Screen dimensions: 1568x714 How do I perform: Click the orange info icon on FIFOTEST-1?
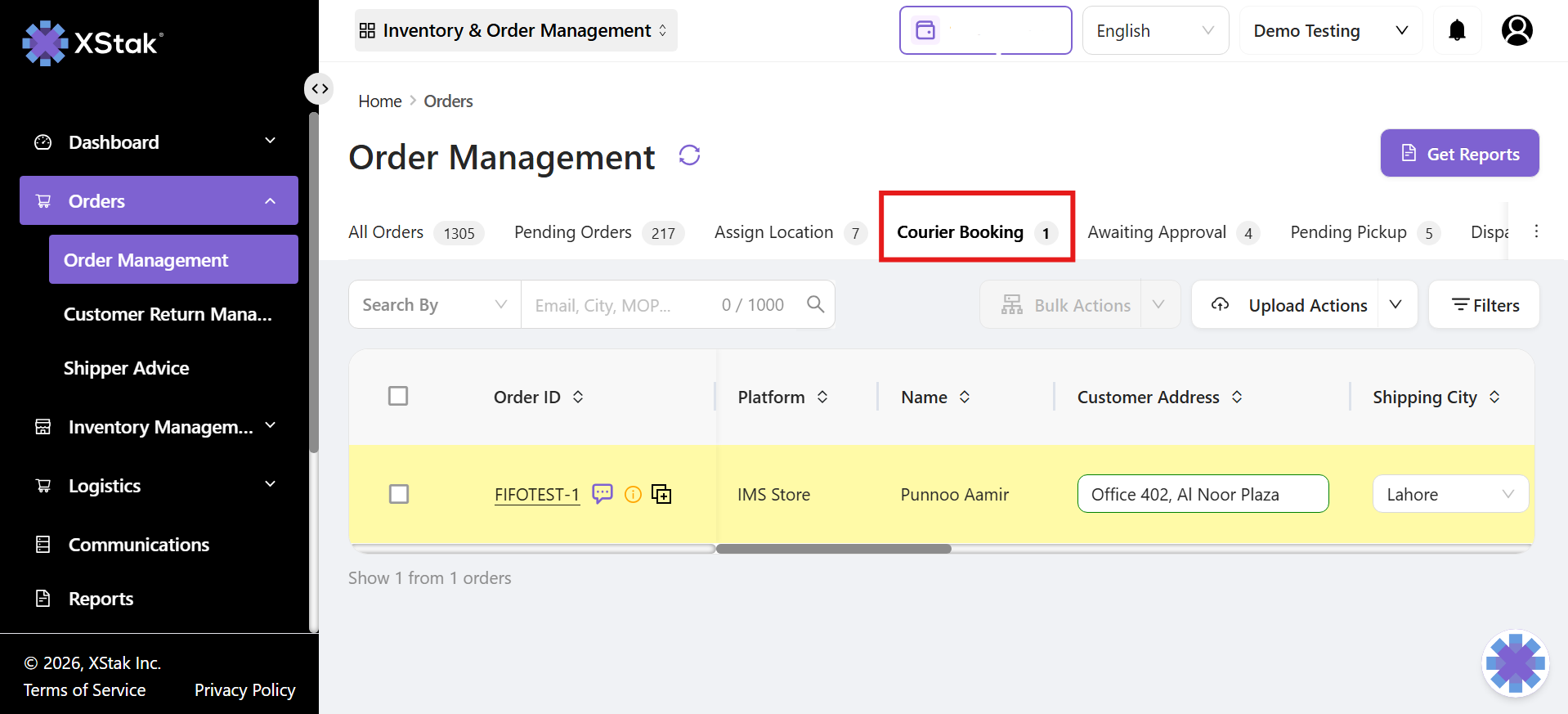[633, 494]
